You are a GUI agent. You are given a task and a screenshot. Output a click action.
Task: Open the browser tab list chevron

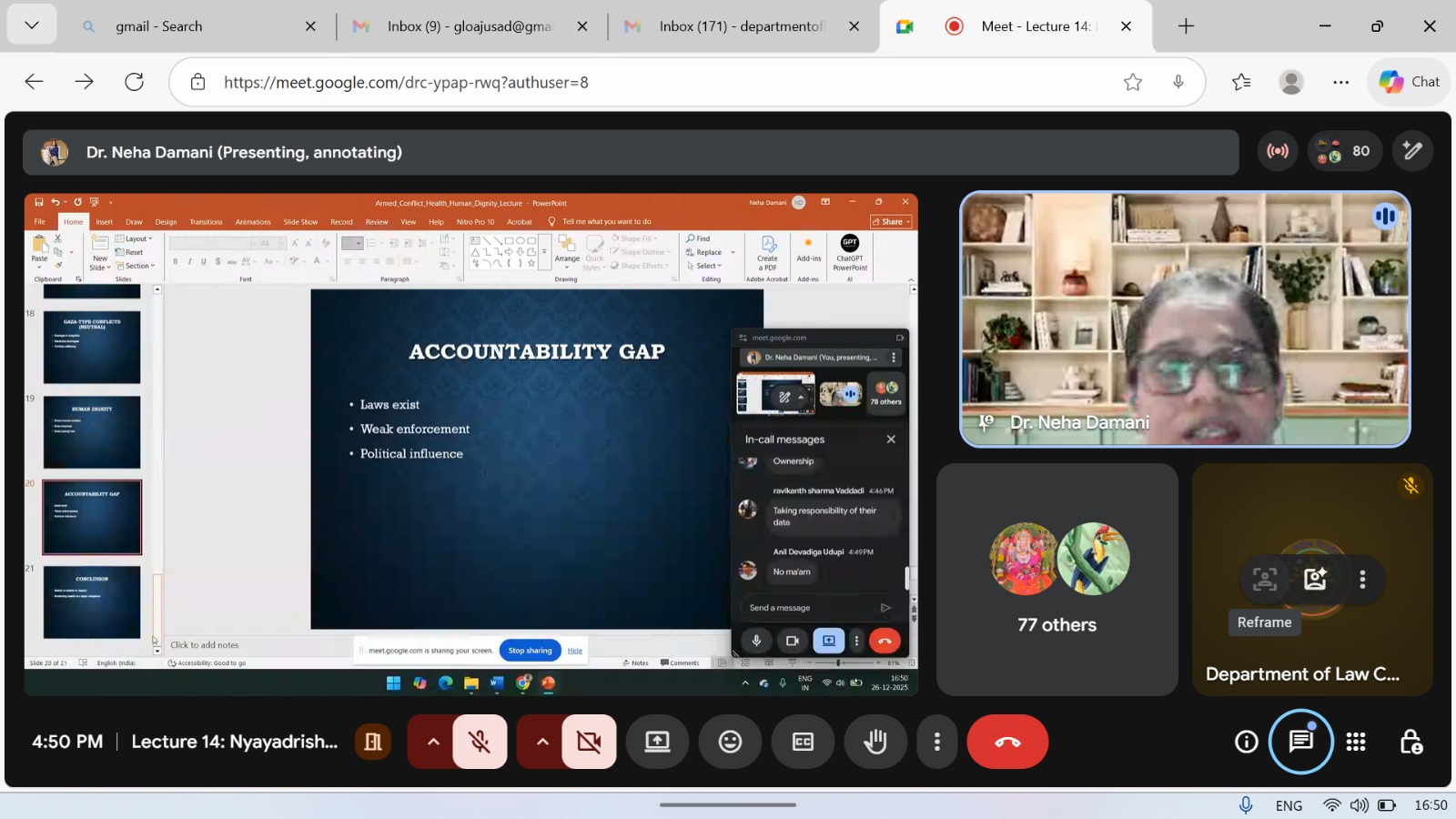coord(32,25)
